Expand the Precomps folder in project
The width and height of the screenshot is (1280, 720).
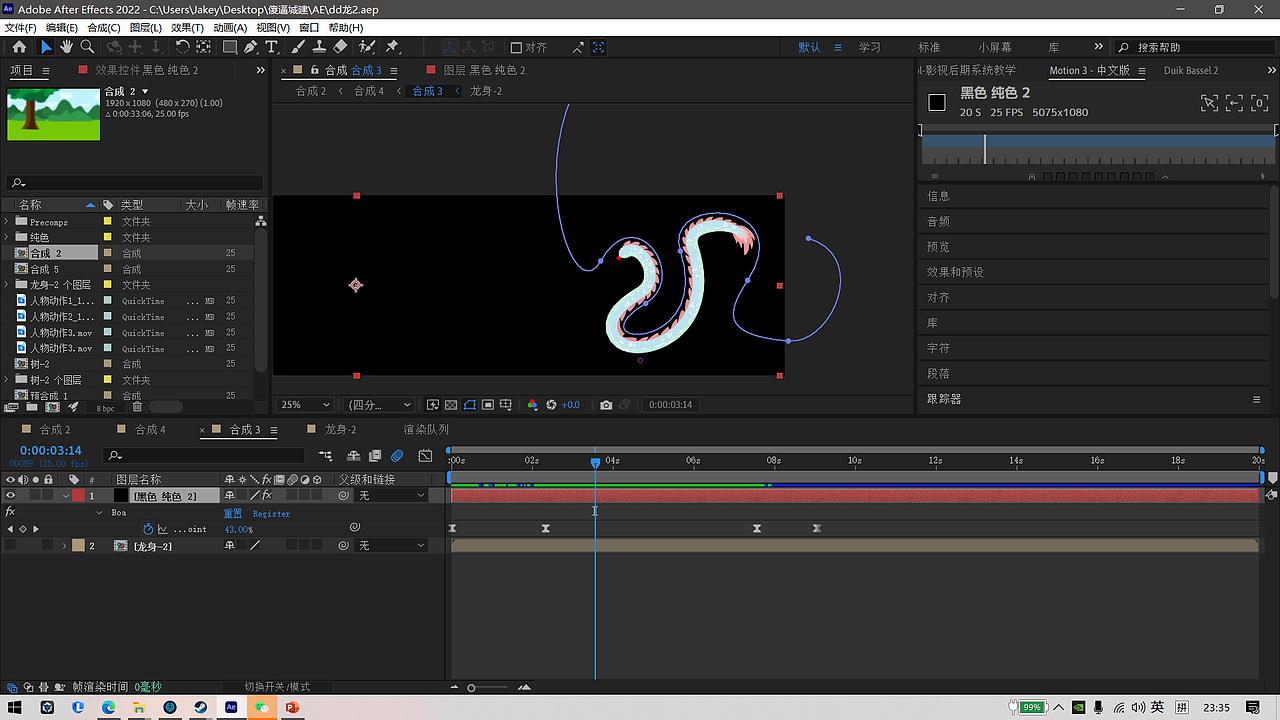pyautogui.click(x=7, y=222)
